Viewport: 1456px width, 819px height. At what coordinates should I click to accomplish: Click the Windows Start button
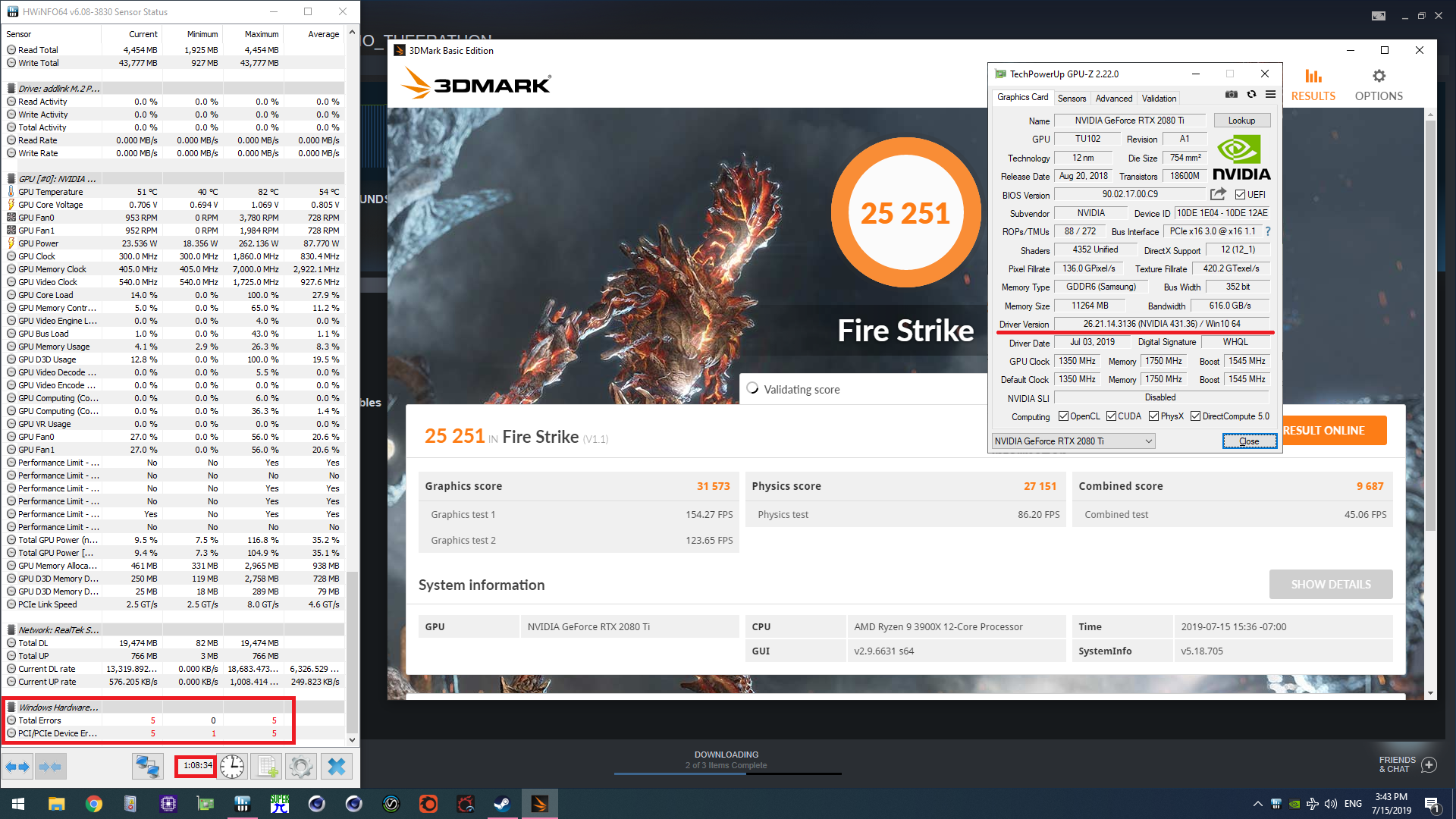[18, 804]
